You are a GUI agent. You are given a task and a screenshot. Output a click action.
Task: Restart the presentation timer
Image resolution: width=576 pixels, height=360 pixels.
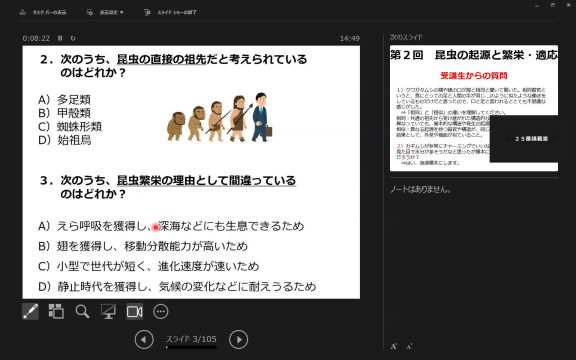(x=73, y=38)
